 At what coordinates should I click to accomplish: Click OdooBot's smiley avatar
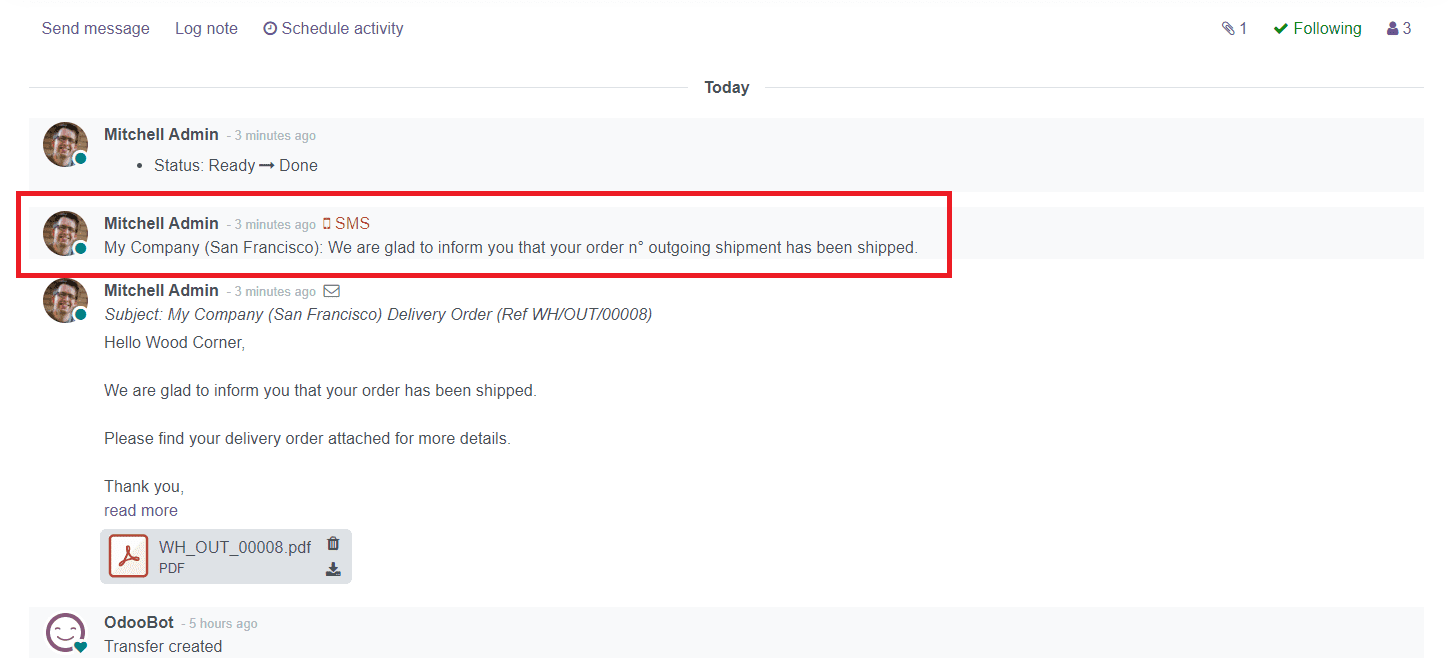click(x=64, y=632)
